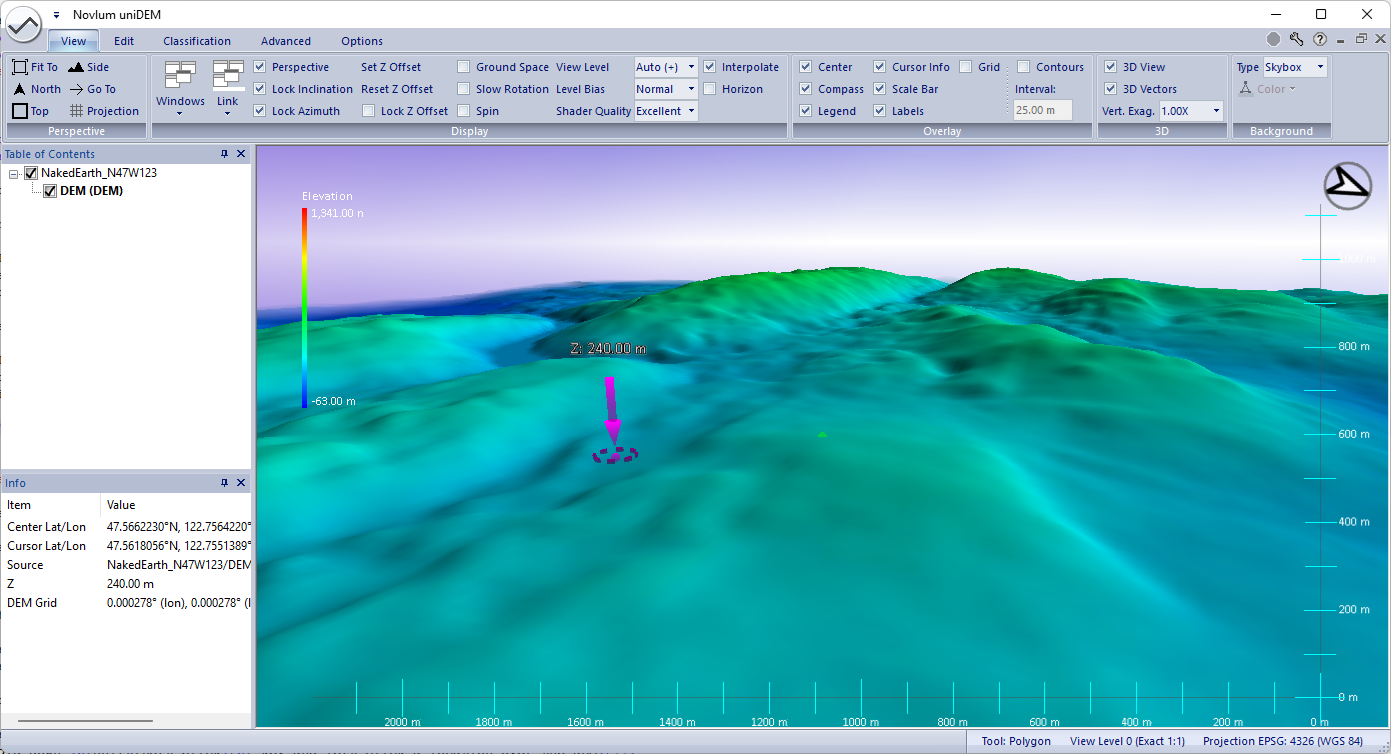This screenshot has height=754, width=1391.
Task: Toggle DEM (DEM) layer visibility checkbox
Action: click(50, 191)
